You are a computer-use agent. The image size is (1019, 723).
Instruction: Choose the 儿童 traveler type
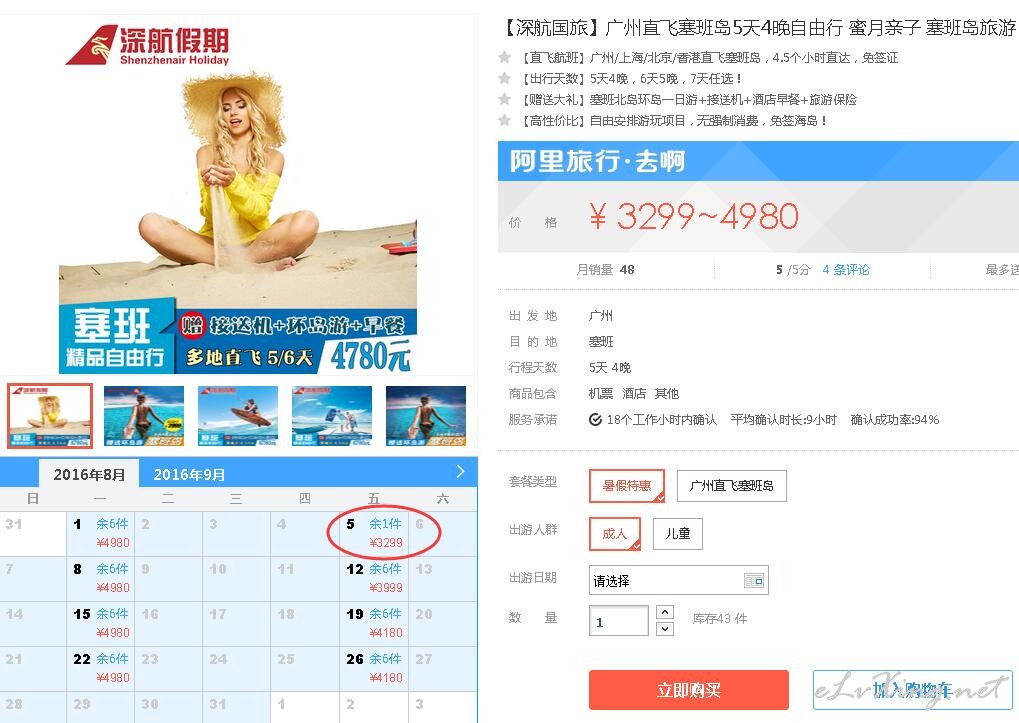[x=678, y=533]
